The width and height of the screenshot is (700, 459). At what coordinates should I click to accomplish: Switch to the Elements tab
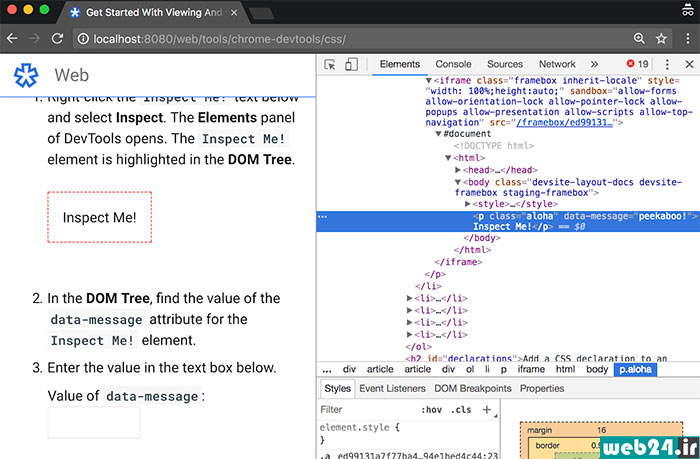coord(400,64)
